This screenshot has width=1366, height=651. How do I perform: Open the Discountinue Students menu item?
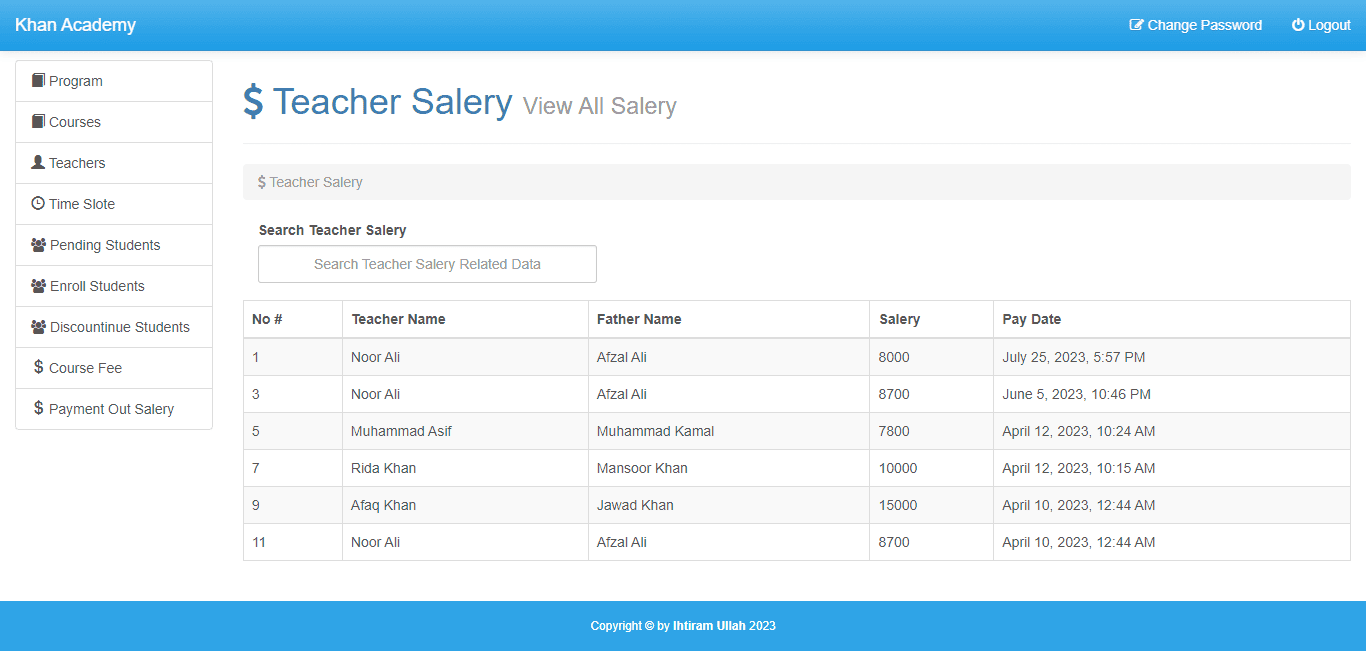click(x=119, y=327)
